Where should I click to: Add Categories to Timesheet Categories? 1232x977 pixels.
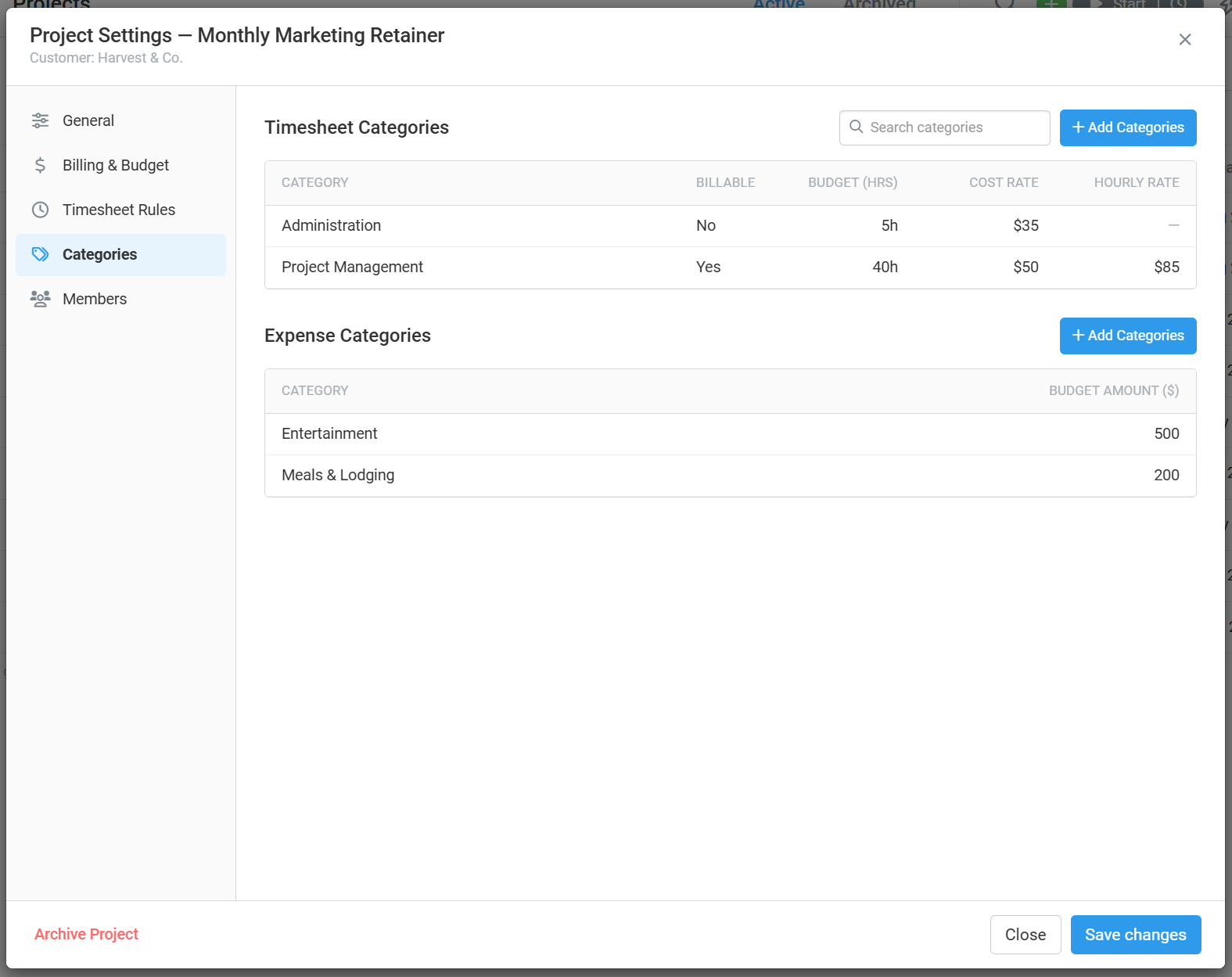click(1128, 128)
